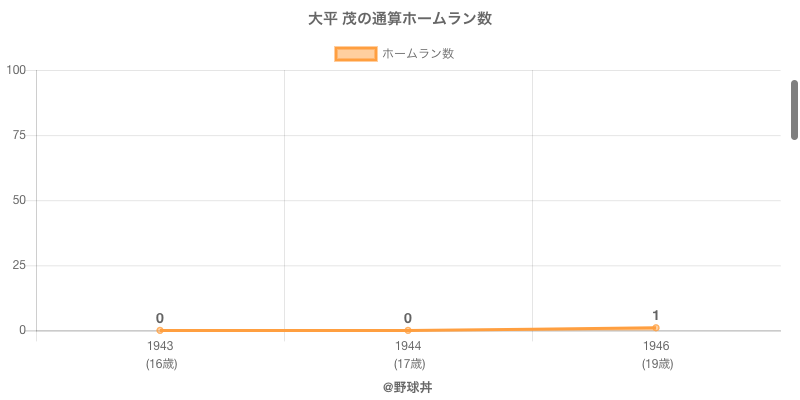800x400 pixels.
Task: Click the 1944 x-axis label
Action: point(408,346)
